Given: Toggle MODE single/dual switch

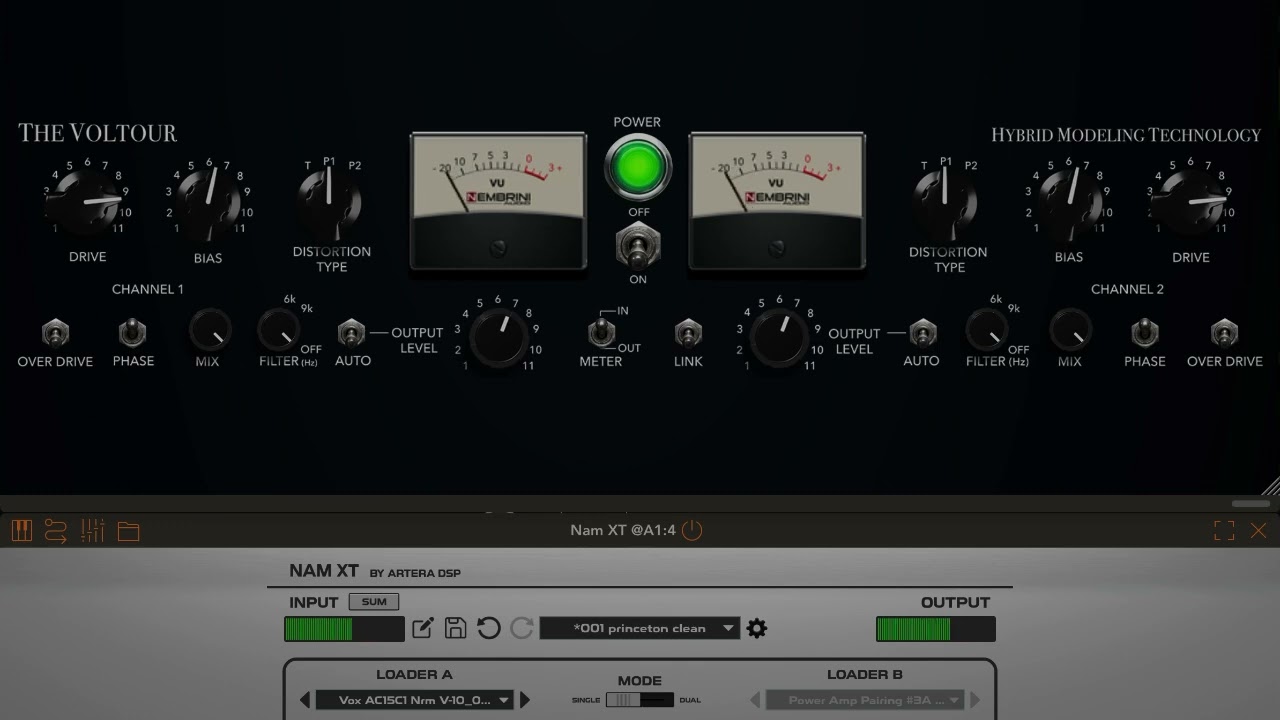Looking at the screenshot, I should [x=640, y=700].
